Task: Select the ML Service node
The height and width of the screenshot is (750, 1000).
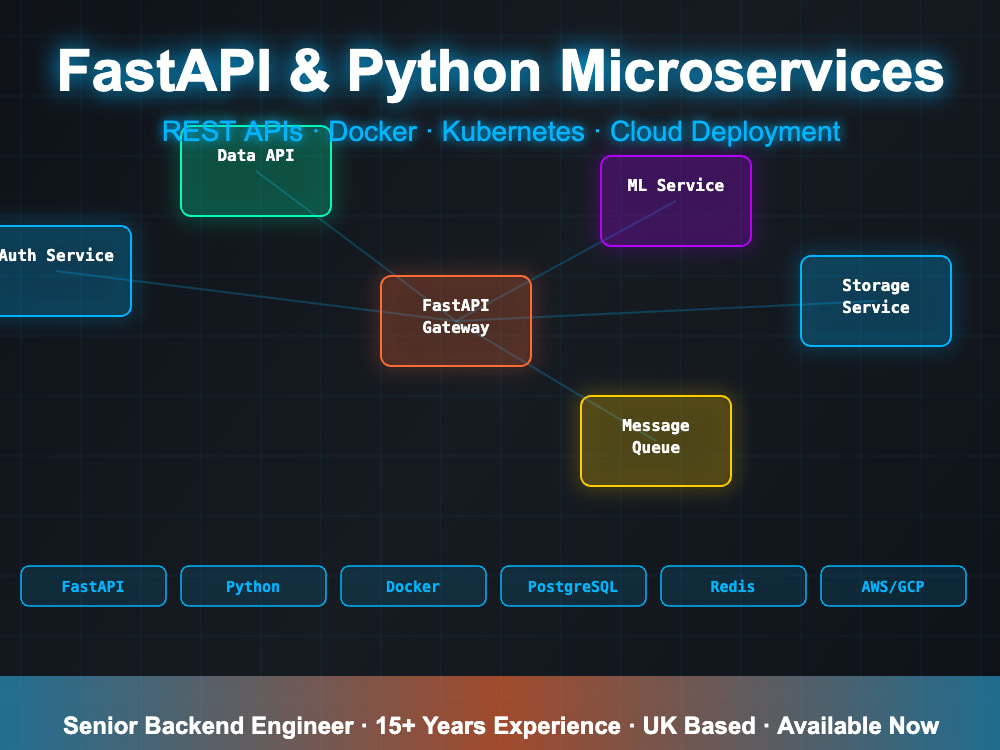Action: click(x=676, y=201)
